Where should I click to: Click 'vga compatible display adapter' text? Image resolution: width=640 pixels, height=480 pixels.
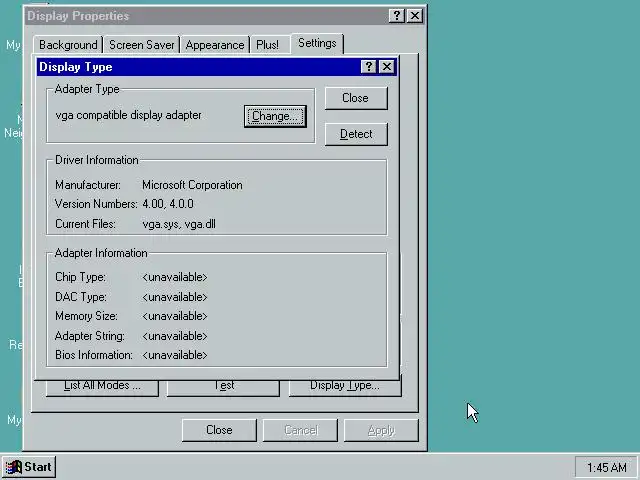coord(128,116)
